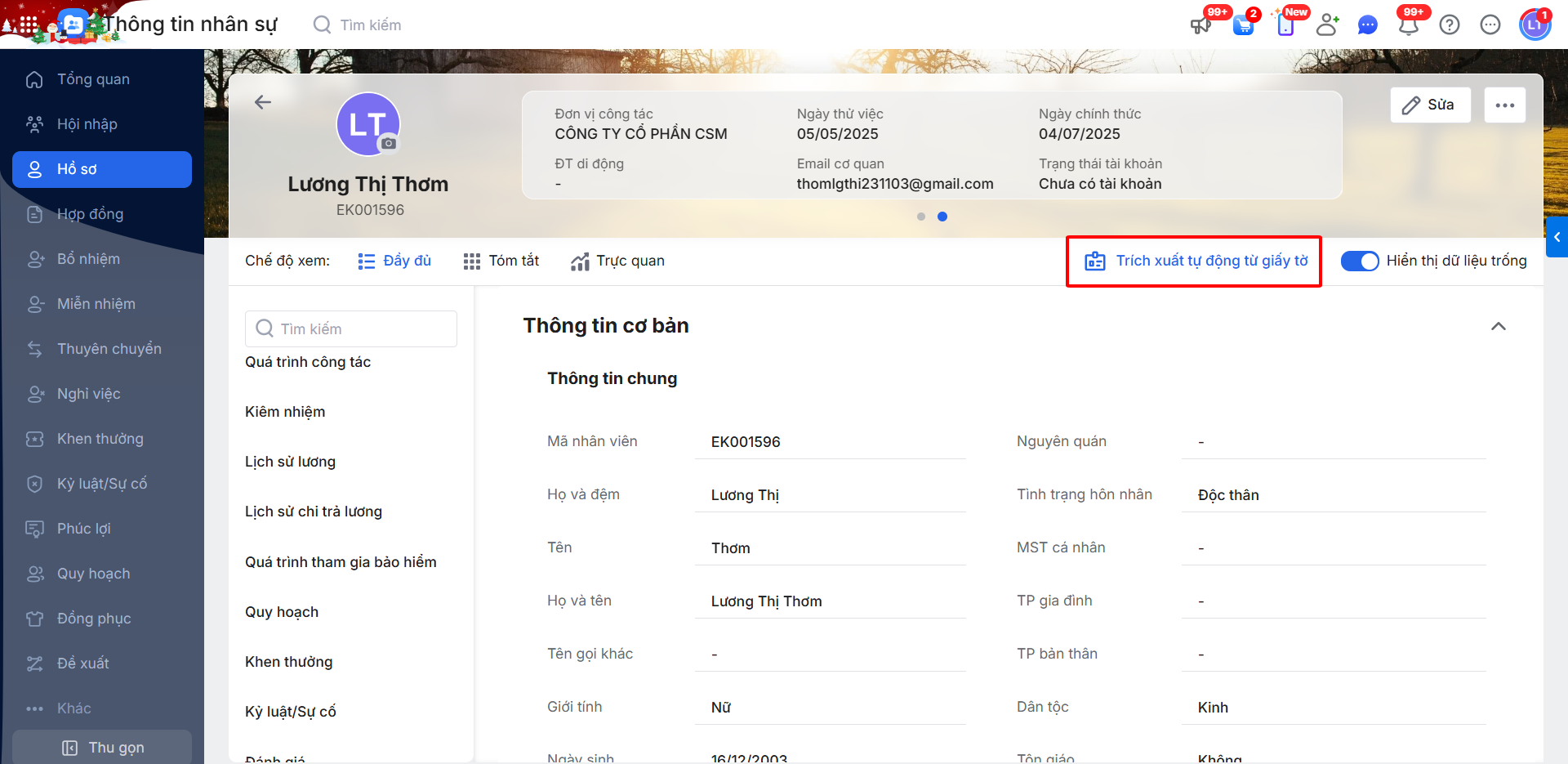Click the top Tìm kiếm search field
Viewport: 1568px width, 764px height.
[x=371, y=25]
